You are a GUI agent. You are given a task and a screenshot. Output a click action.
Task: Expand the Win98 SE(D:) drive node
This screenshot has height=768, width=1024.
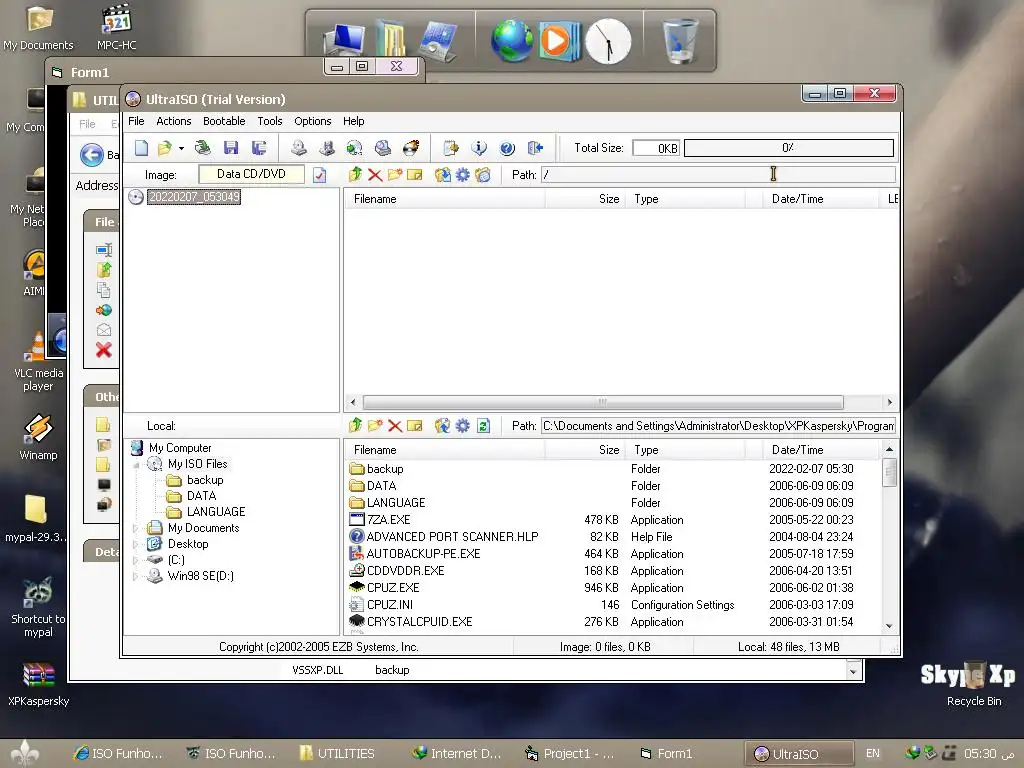tap(136, 576)
